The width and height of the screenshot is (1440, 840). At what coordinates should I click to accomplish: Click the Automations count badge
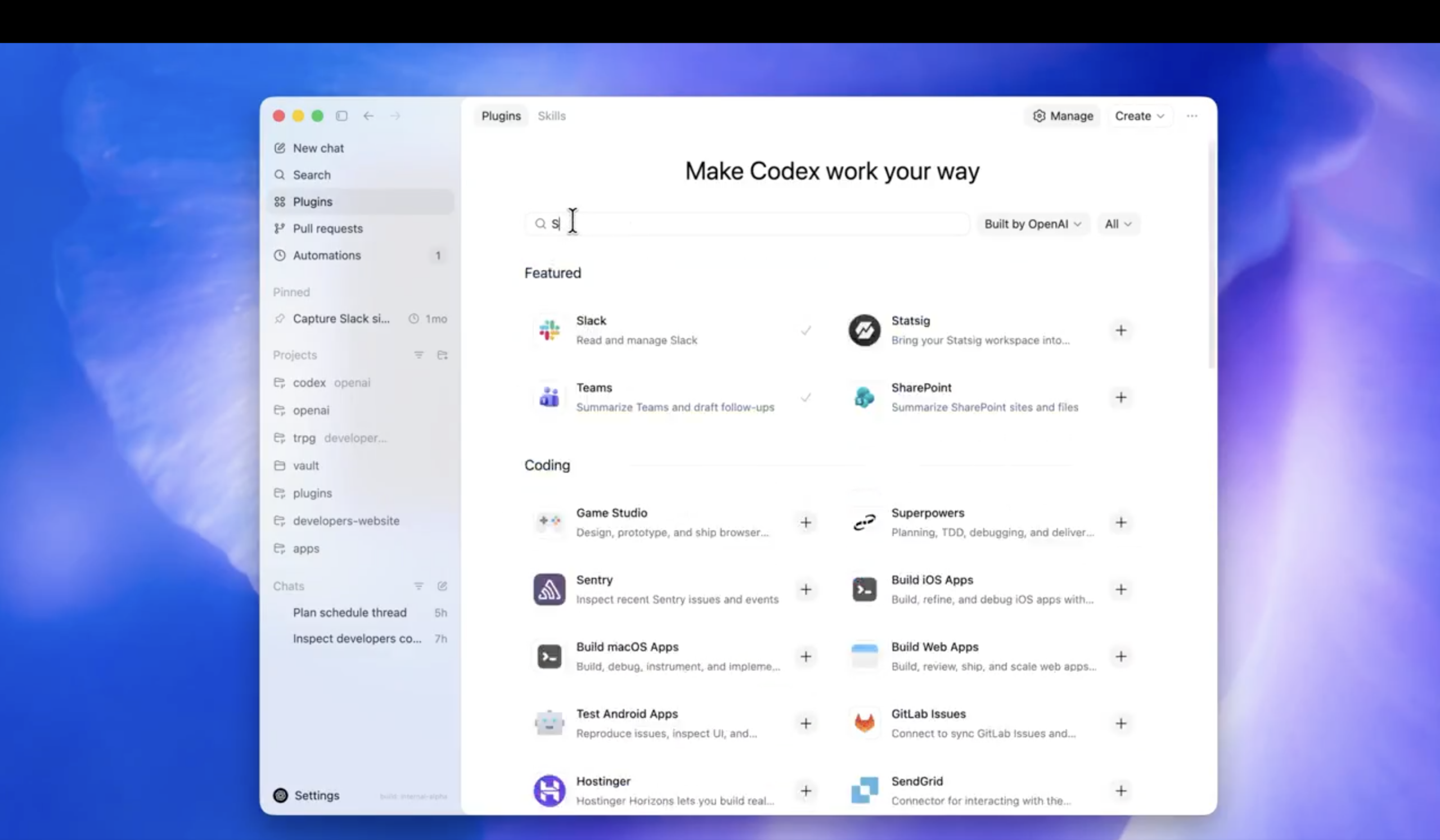tap(438, 255)
